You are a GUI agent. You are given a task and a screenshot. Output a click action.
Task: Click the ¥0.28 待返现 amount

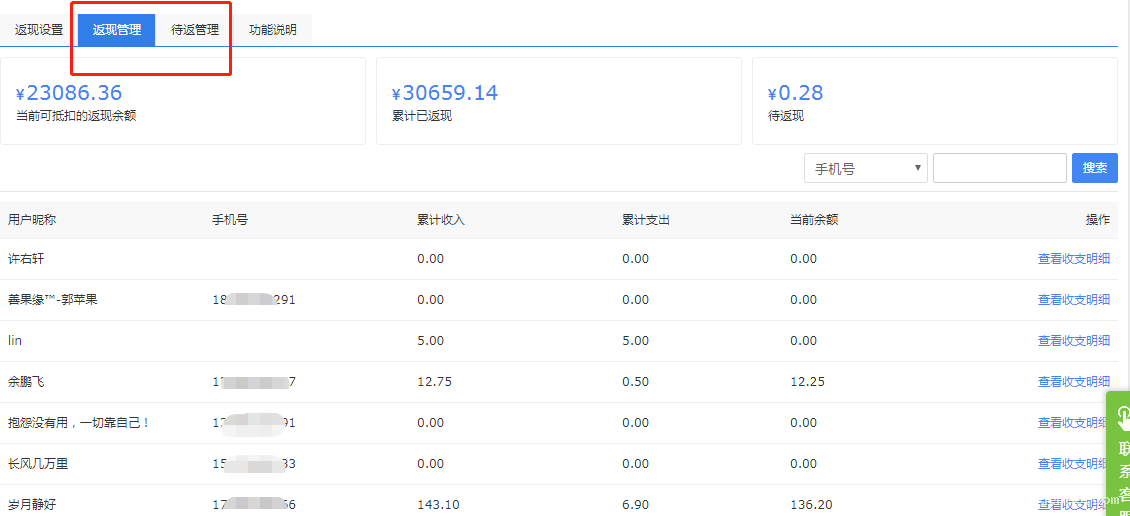[795, 93]
